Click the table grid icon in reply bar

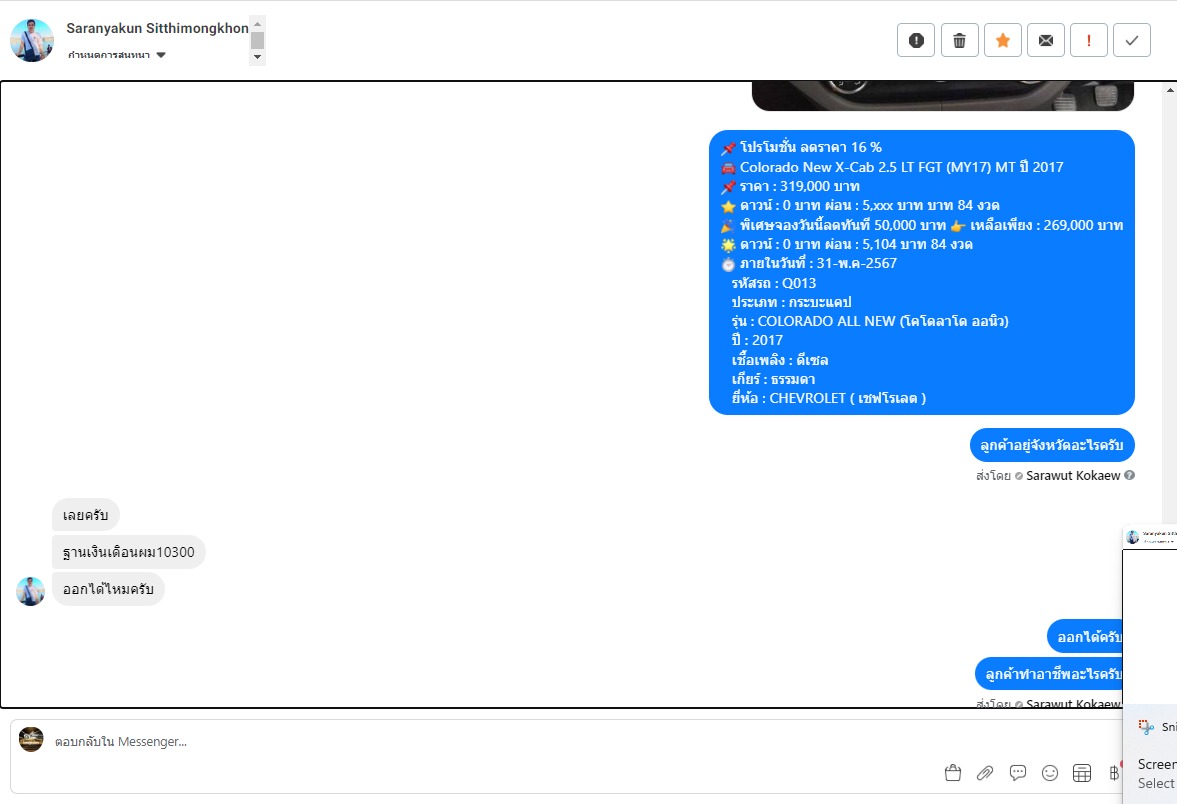coord(1082,772)
